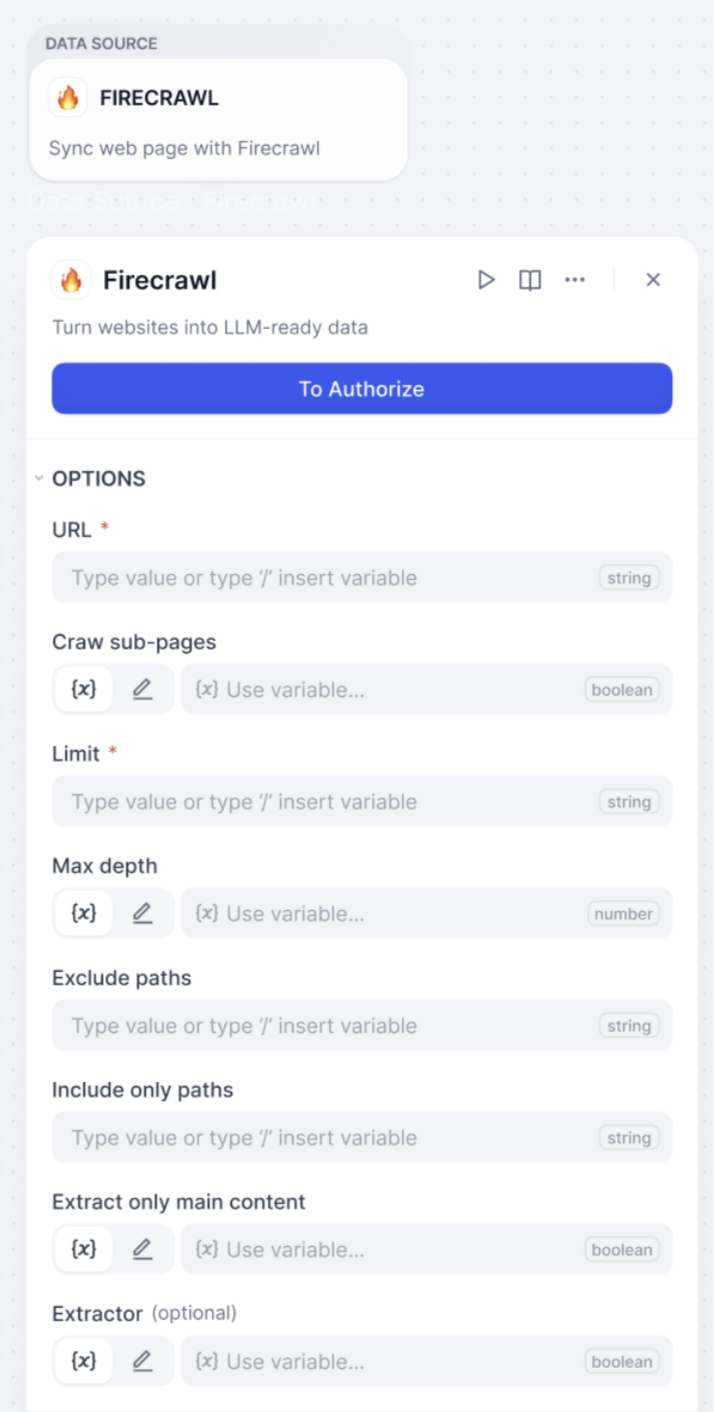Open the three-dots more options menu
Viewport: 714px width, 1412px height.
coord(575,280)
